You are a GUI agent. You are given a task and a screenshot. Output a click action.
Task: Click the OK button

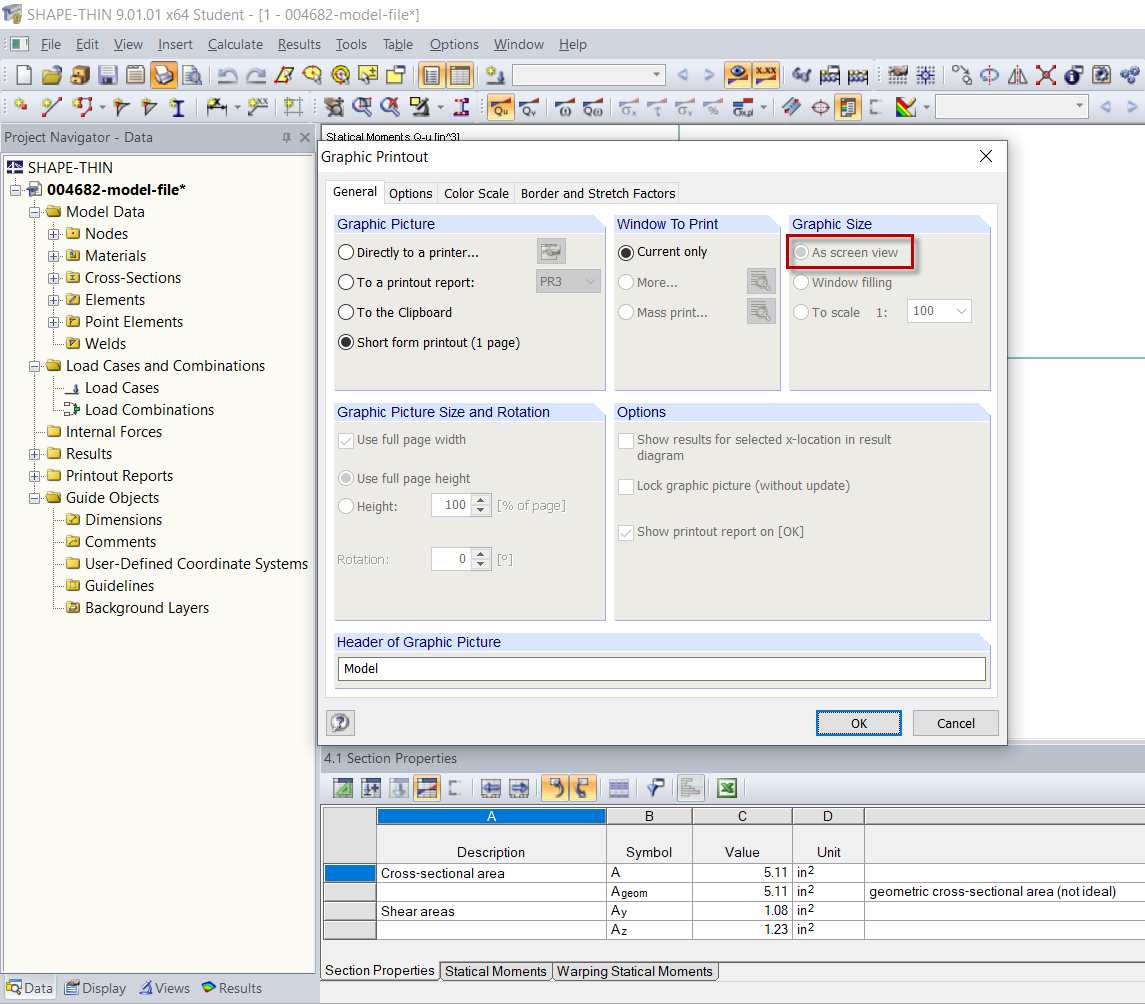[858, 723]
